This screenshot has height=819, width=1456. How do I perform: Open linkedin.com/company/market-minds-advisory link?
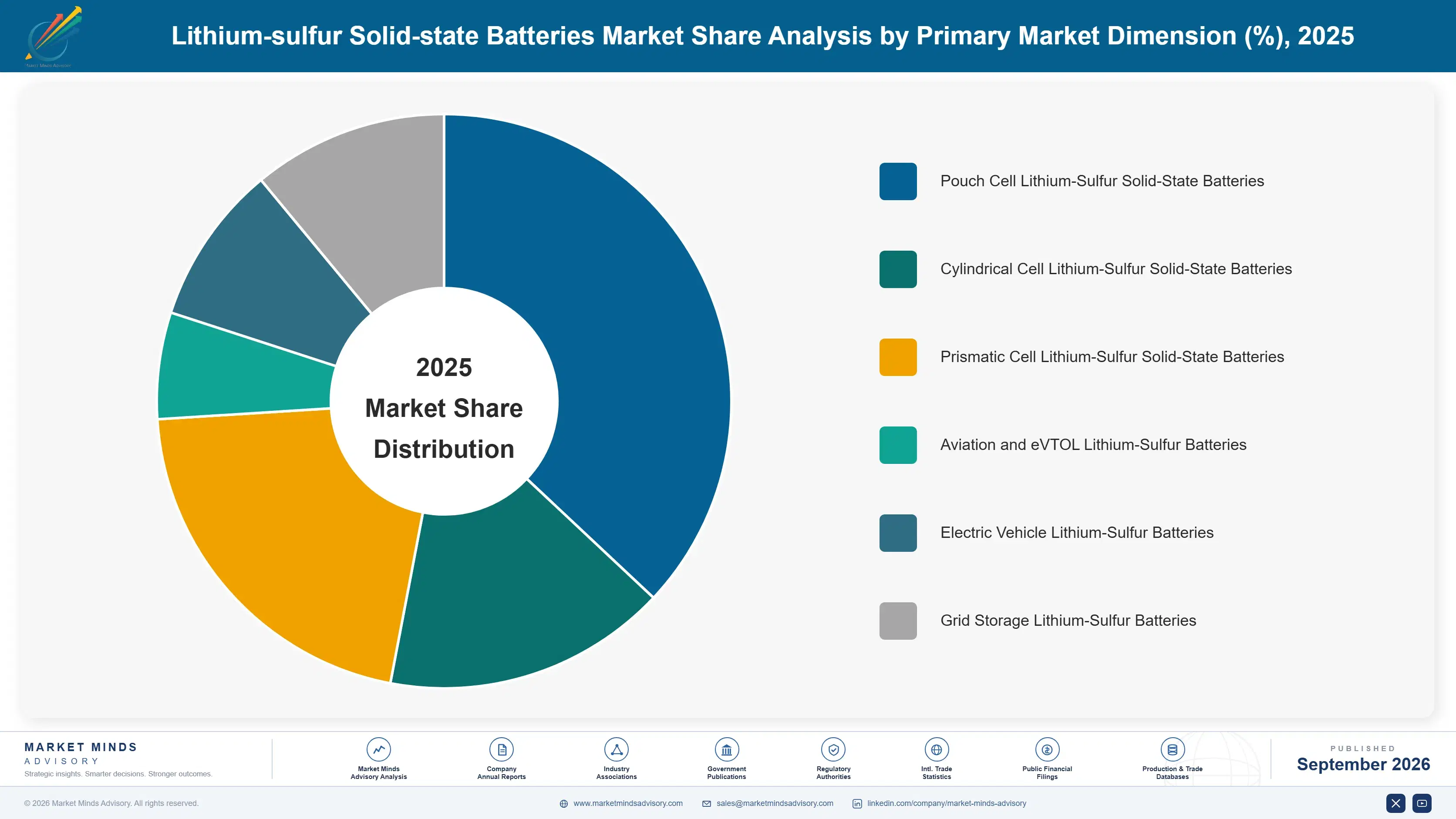click(x=947, y=803)
